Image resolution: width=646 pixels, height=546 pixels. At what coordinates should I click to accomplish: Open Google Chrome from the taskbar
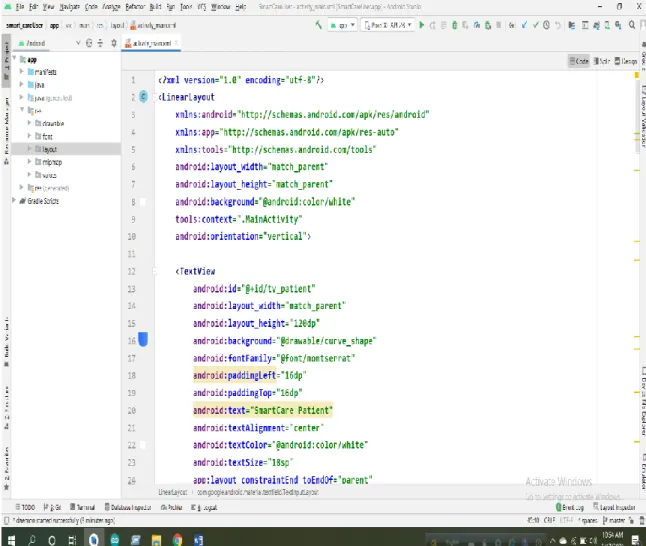[178, 539]
